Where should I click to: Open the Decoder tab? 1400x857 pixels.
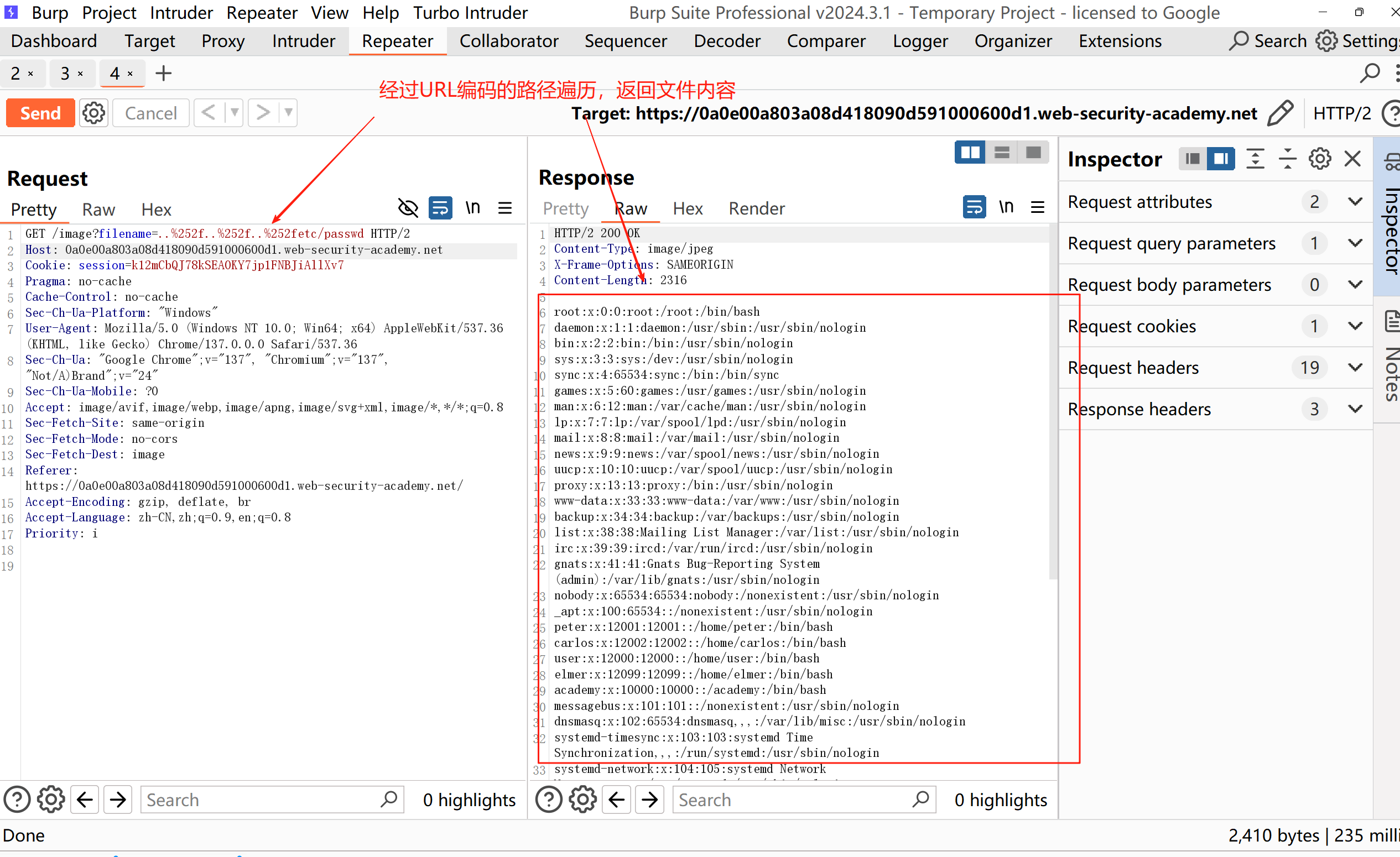coord(727,41)
